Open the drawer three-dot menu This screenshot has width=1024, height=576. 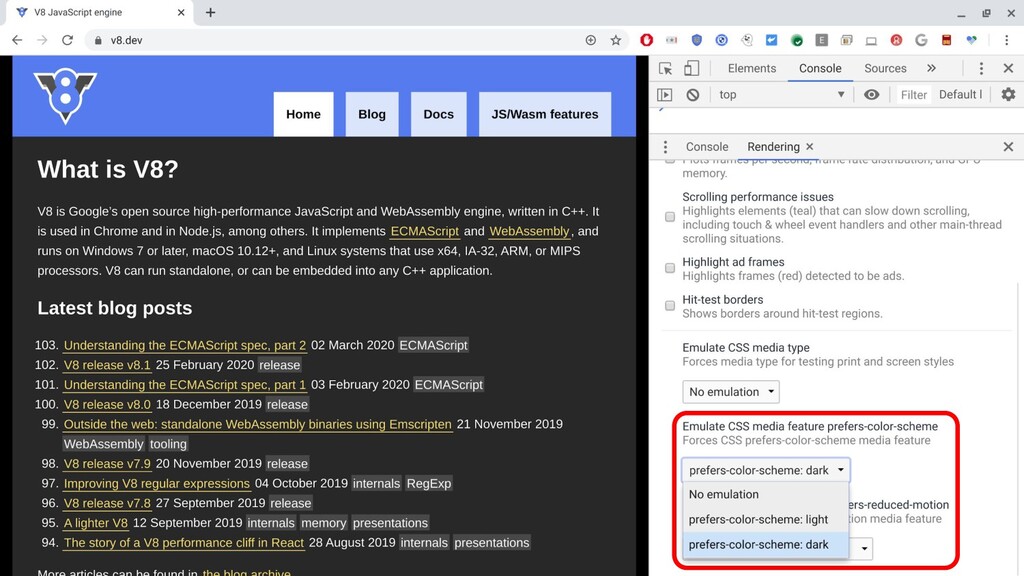[665, 147]
